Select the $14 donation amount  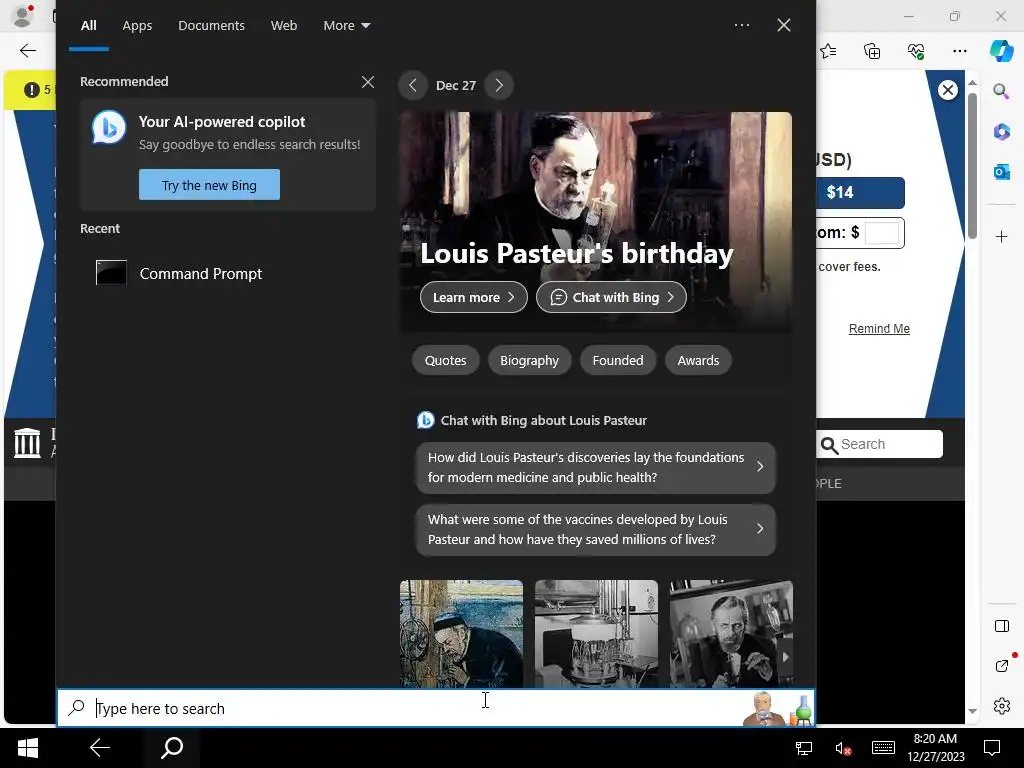point(861,193)
